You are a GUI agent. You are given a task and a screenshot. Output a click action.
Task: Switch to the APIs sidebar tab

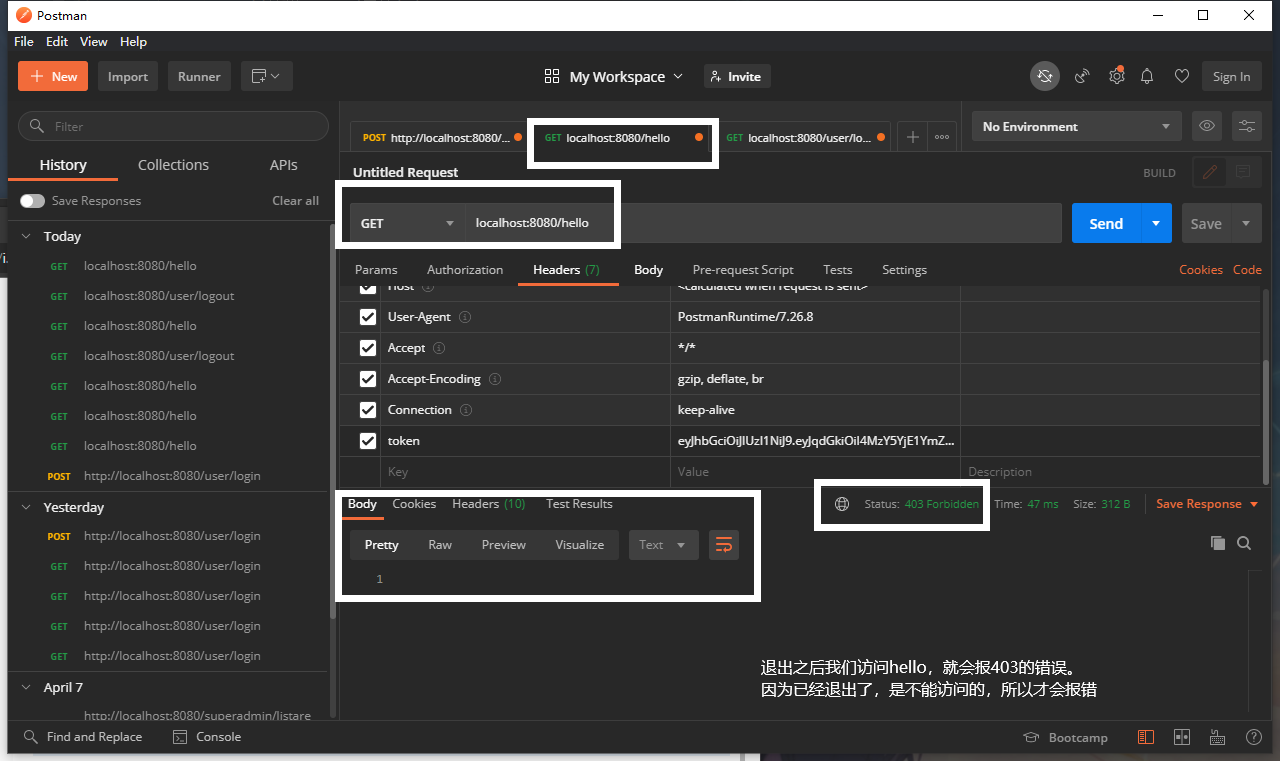tap(284, 165)
